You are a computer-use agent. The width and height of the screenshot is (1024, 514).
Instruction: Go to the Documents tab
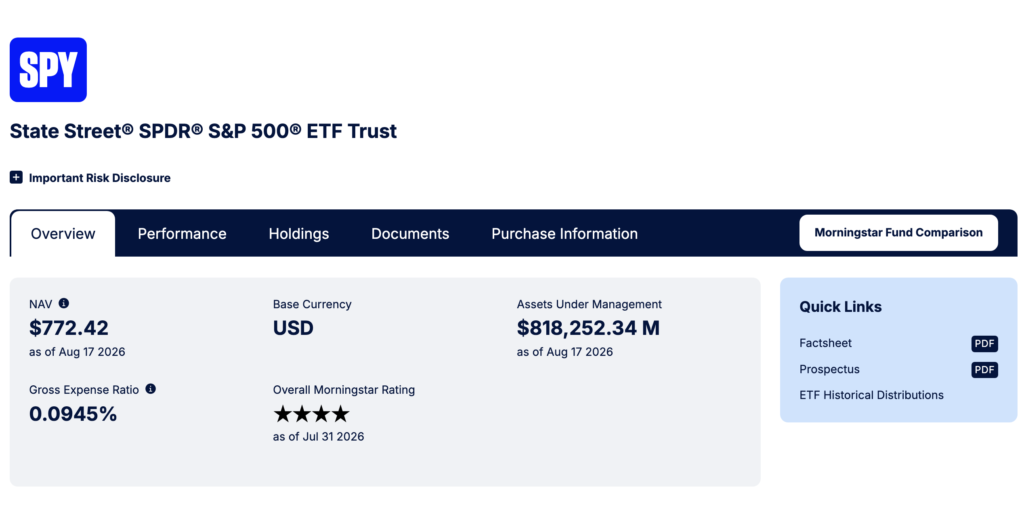click(410, 234)
